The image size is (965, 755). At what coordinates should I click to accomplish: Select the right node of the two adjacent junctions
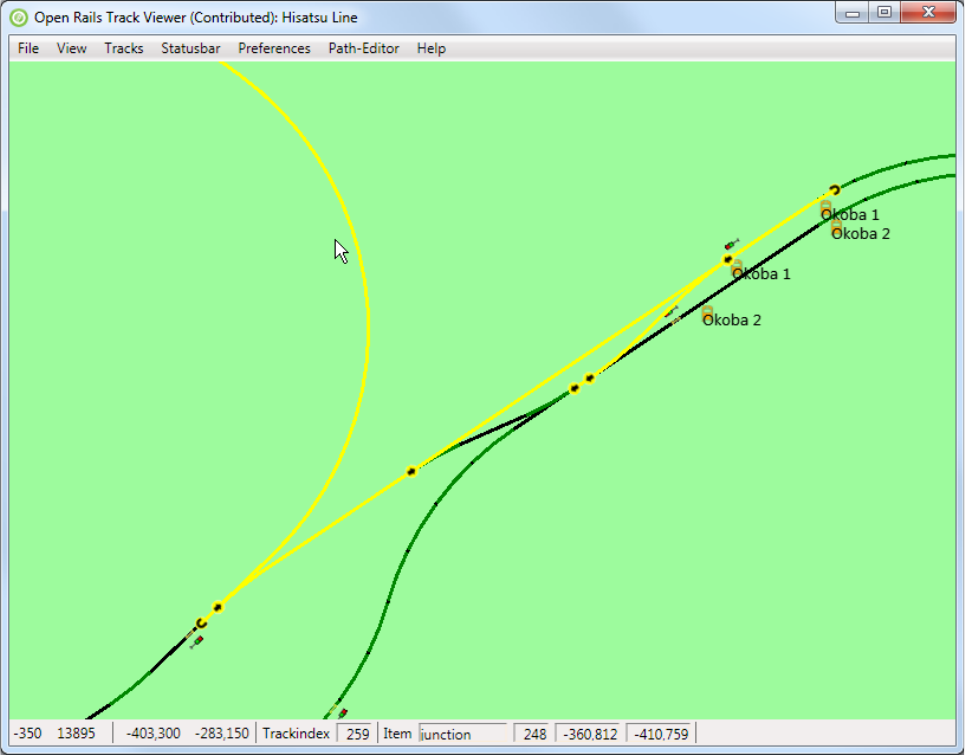click(x=590, y=378)
